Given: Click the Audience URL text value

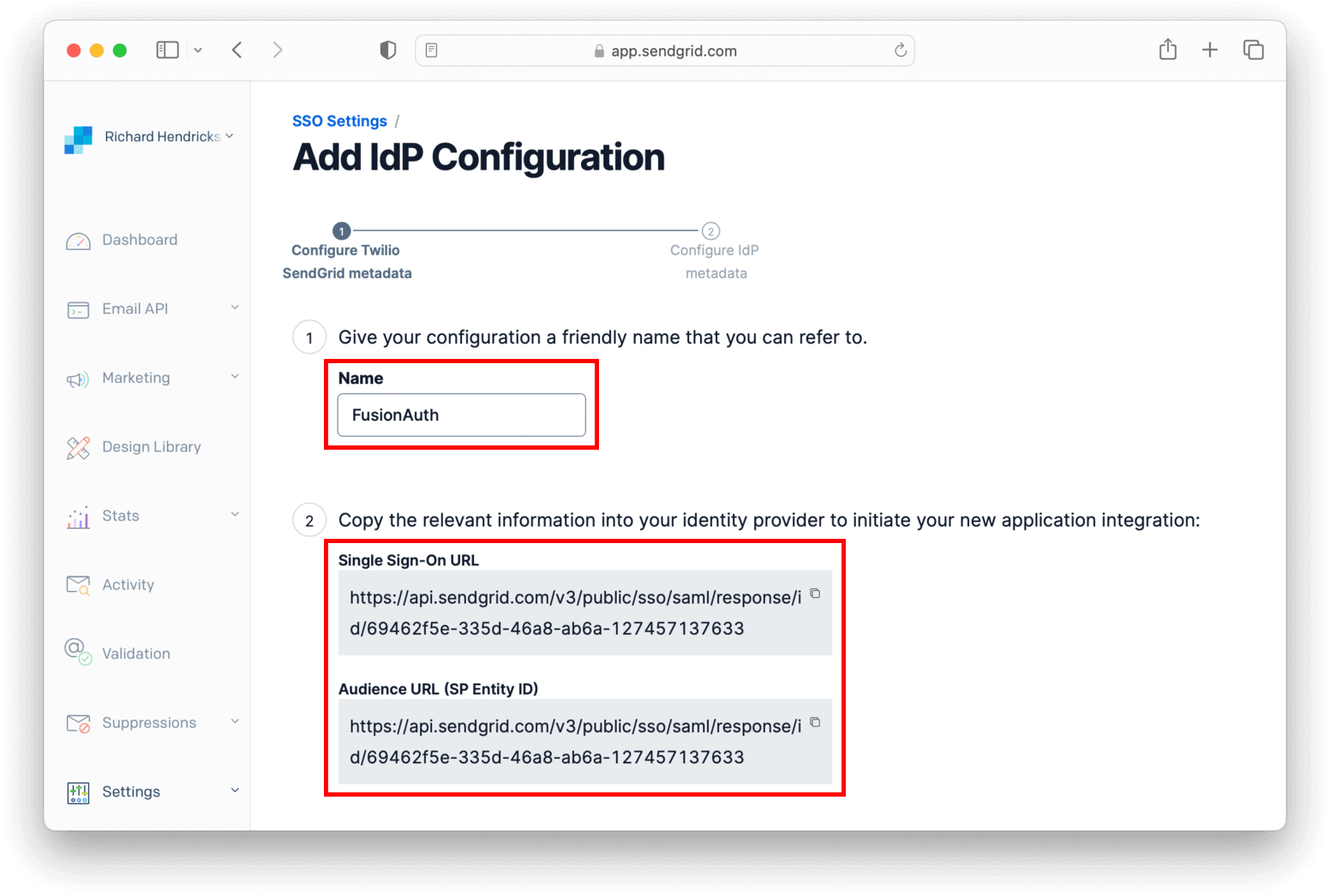Looking at the screenshot, I should click(x=575, y=742).
